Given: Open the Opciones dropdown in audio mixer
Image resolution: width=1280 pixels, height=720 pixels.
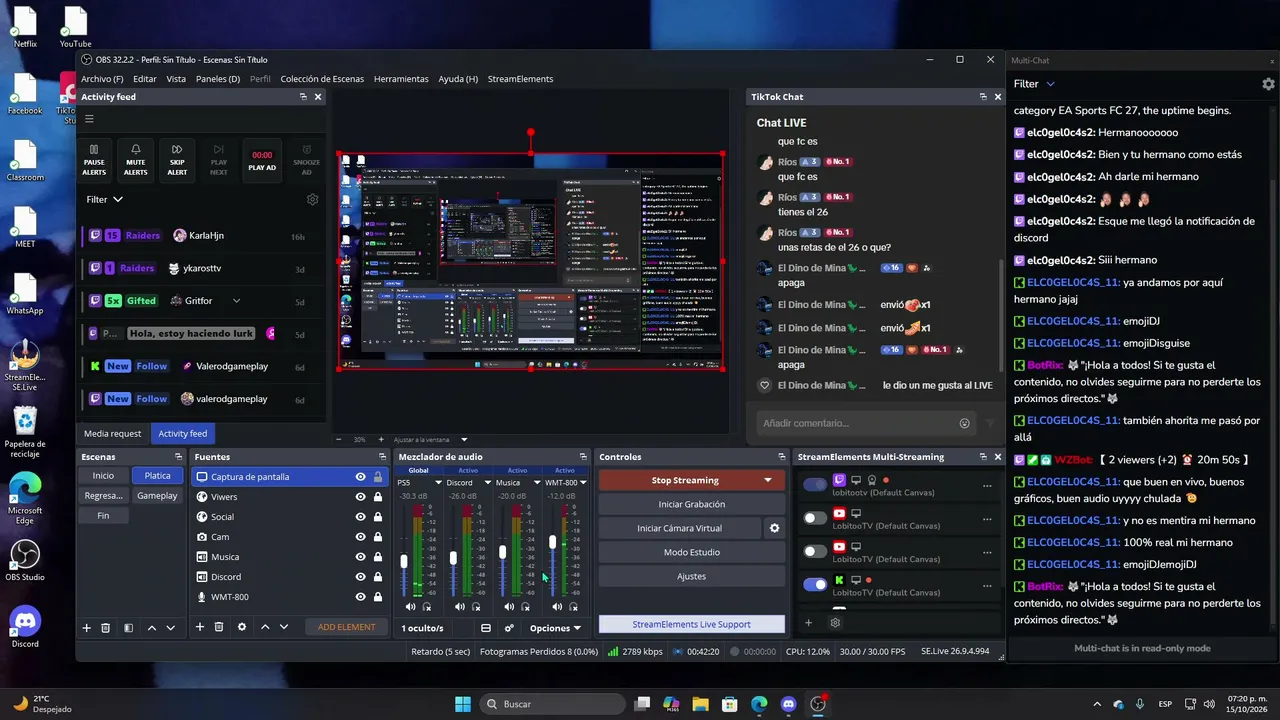Looking at the screenshot, I should tap(555, 628).
